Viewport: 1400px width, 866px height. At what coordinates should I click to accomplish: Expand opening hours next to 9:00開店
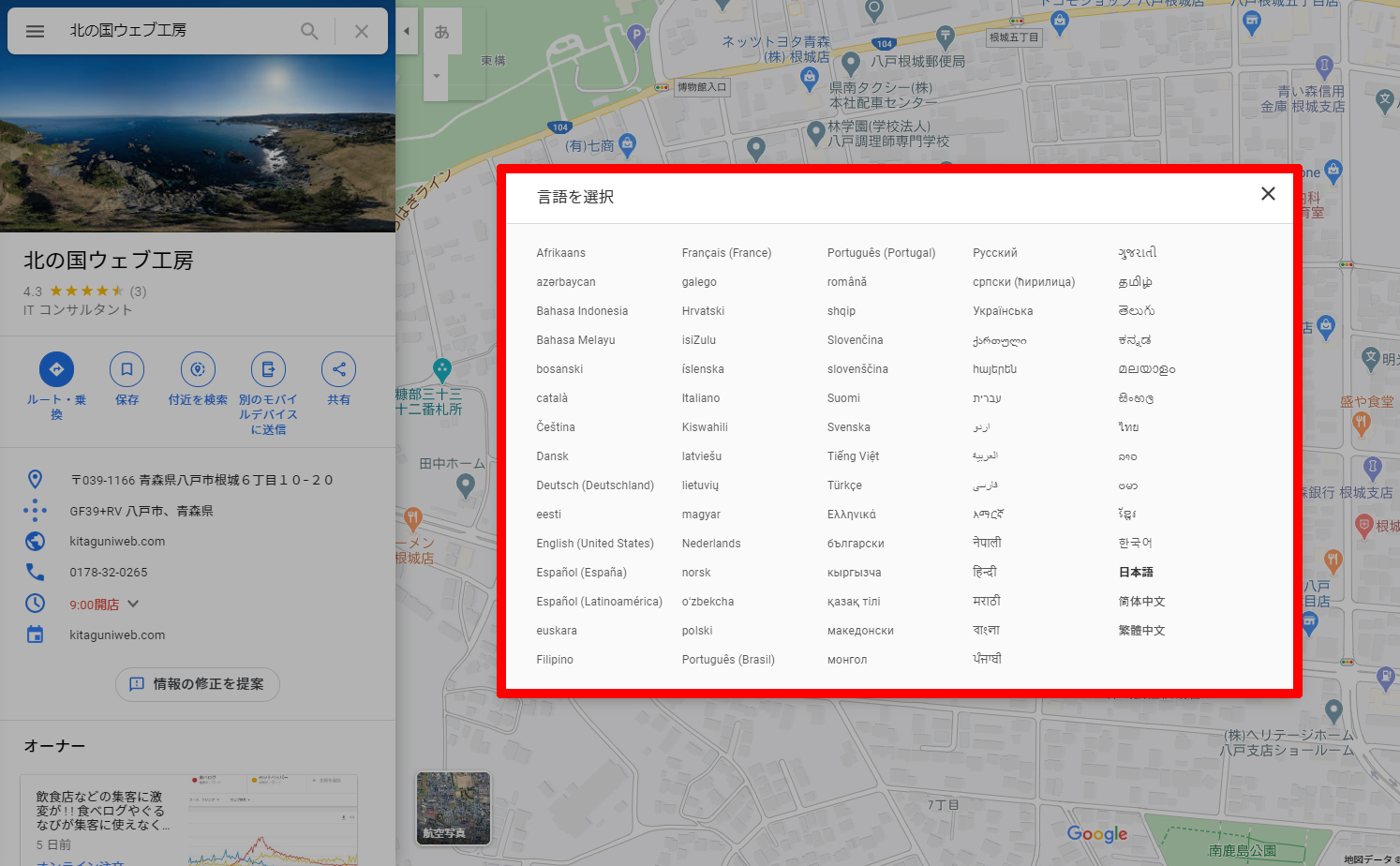point(133,604)
